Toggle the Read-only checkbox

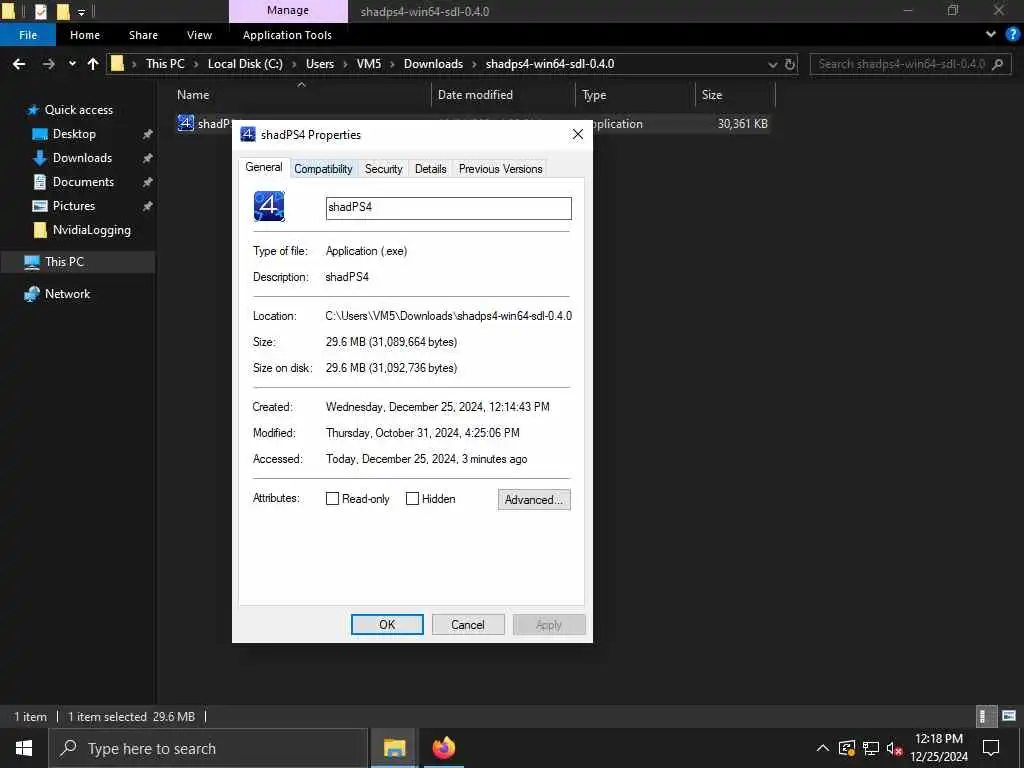pos(332,499)
